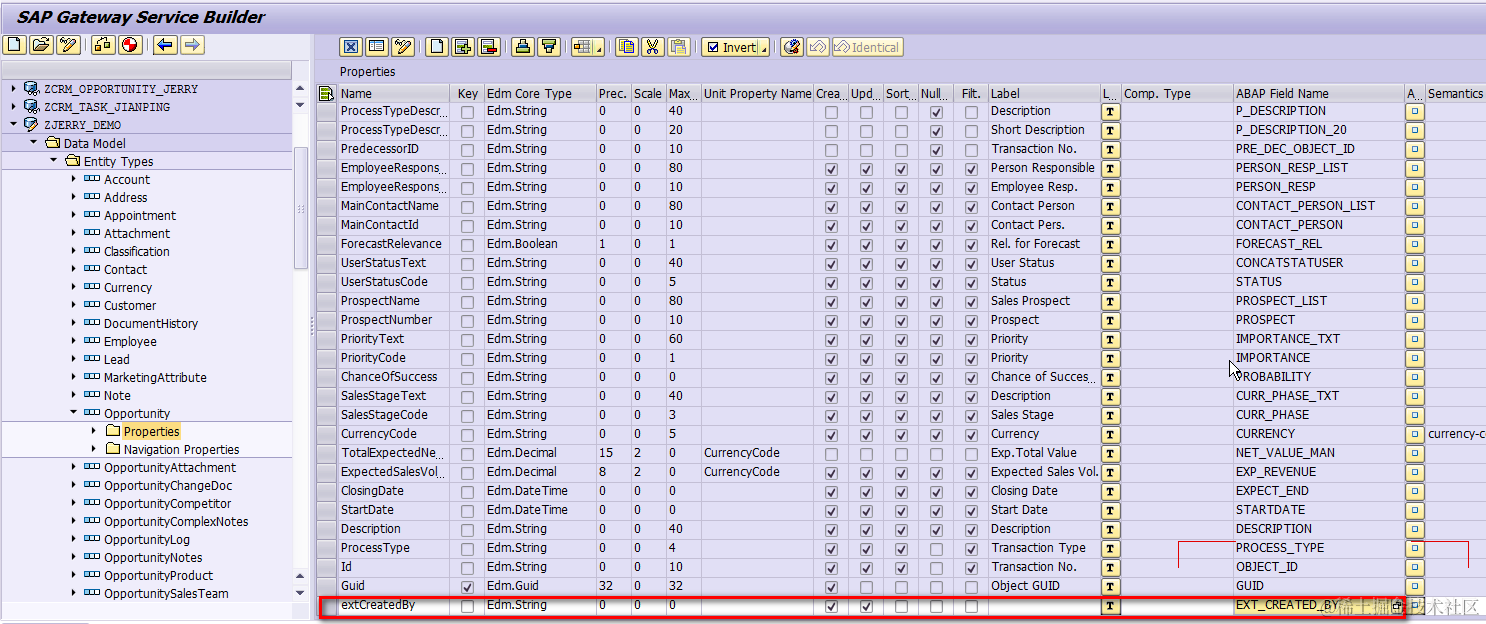This screenshot has height=624, width=1486.
Task: Select the Lead entity in tree
Action: [x=116, y=360]
